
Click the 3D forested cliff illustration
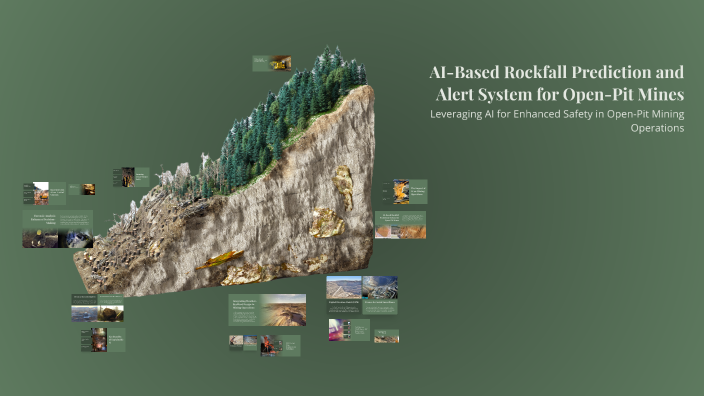click(x=224, y=173)
